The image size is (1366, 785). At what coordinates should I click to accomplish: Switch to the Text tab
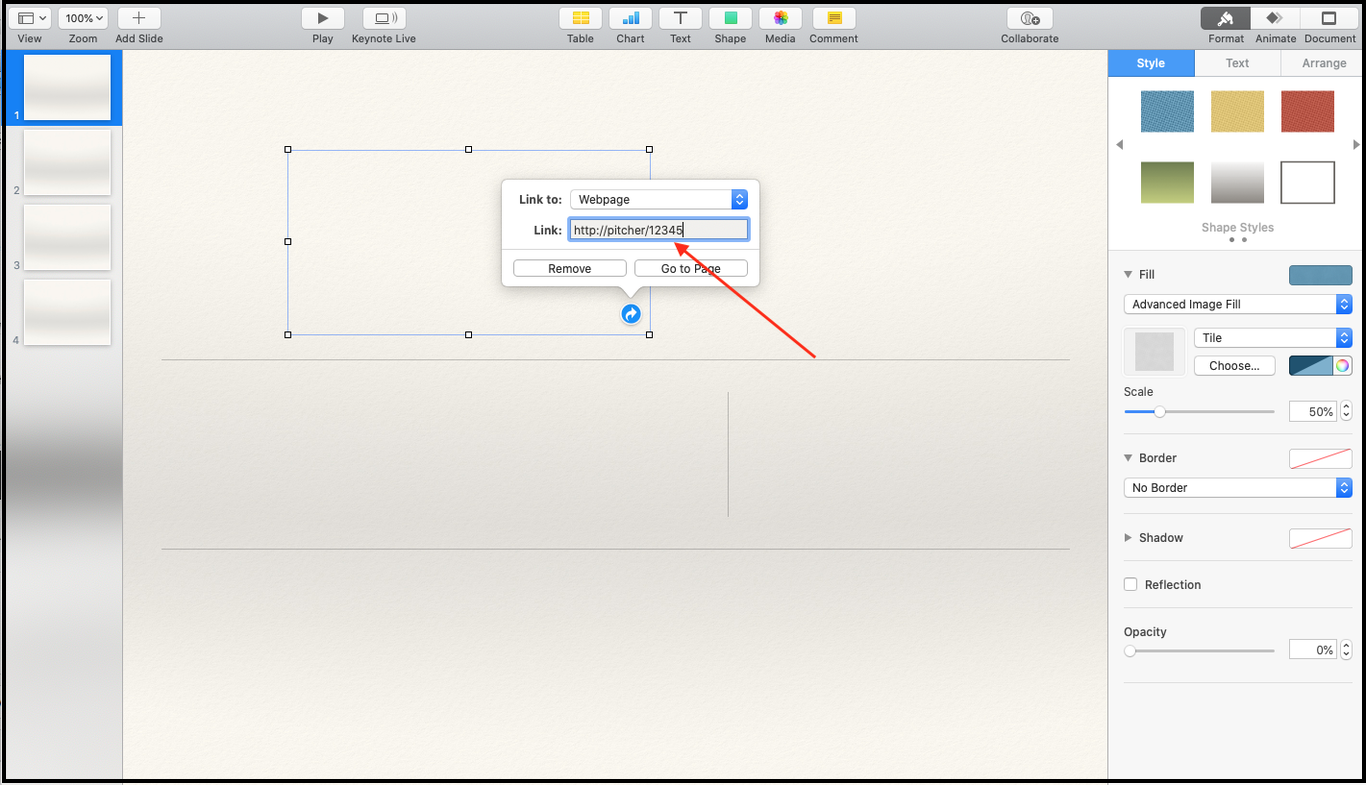pyautogui.click(x=1237, y=63)
